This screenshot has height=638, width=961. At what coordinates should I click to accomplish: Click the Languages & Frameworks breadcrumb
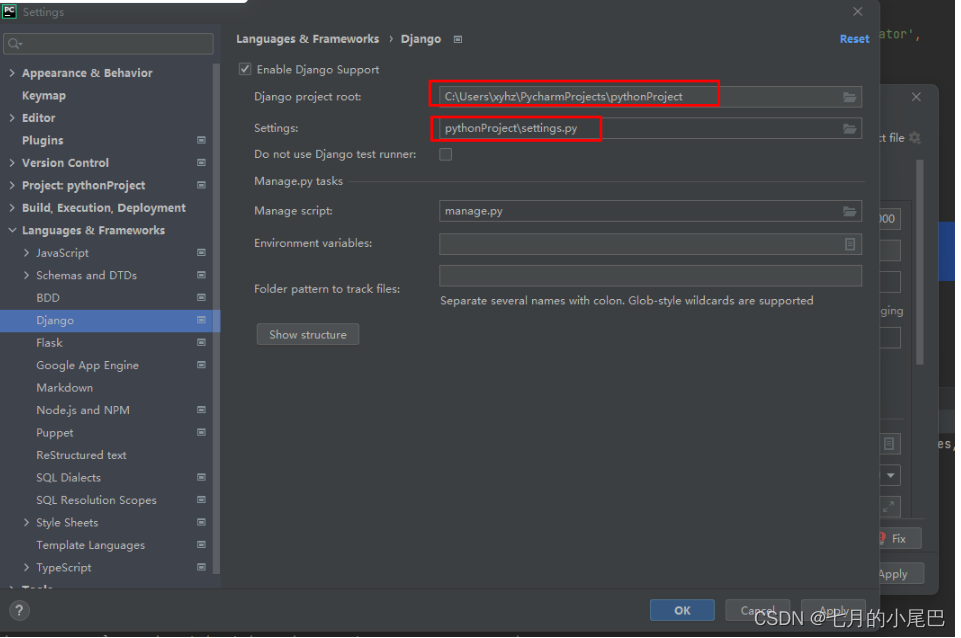(308, 39)
